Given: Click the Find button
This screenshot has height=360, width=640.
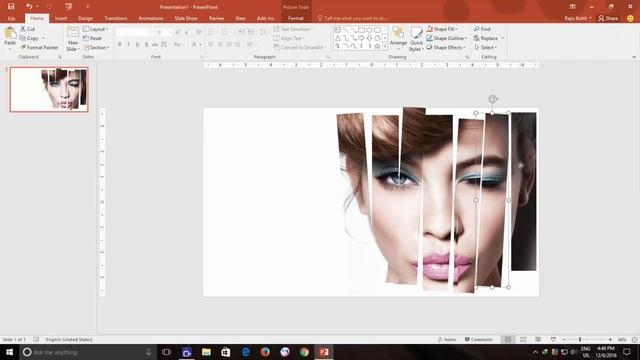Looking at the screenshot, I should pos(482,29).
